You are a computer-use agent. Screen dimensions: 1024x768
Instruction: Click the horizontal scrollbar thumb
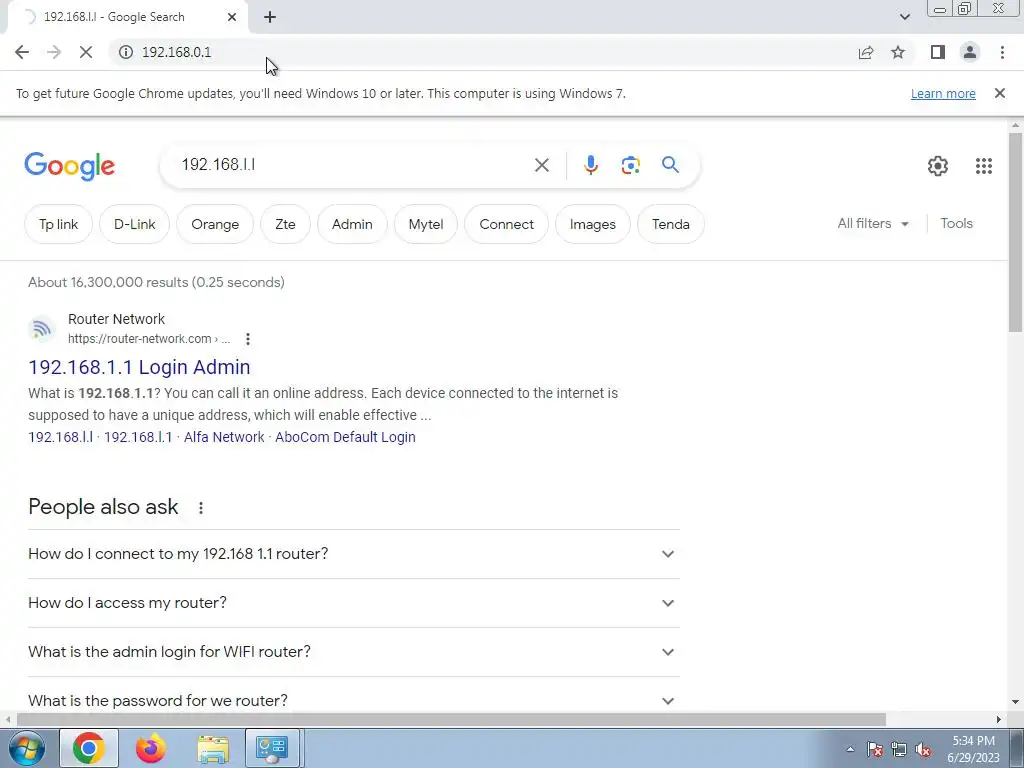[451, 719]
